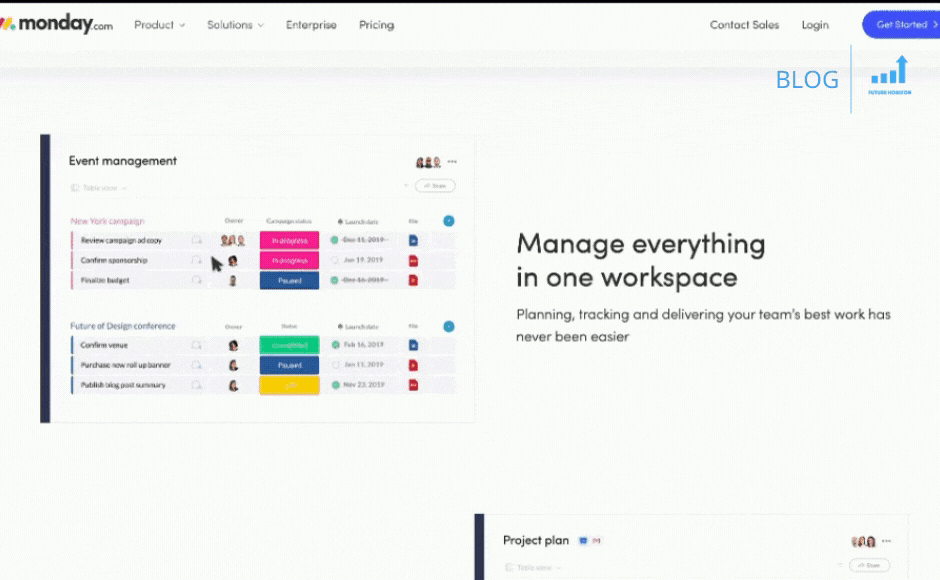Image resolution: width=940 pixels, height=580 pixels.
Task: Open the Event management three-dot menu
Action: (x=452, y=162)
